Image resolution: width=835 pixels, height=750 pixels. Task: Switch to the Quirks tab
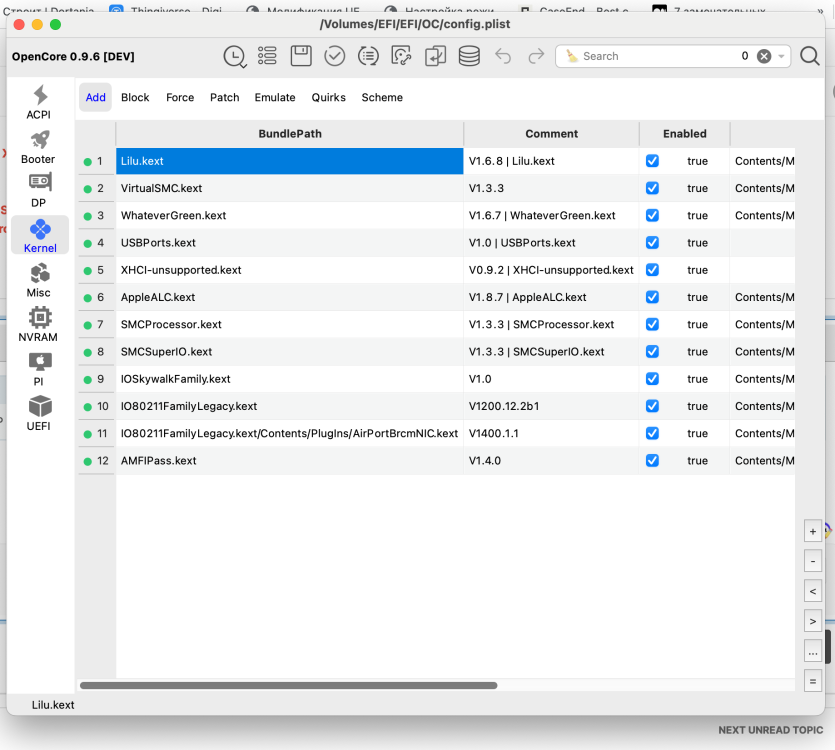[329, 97]
